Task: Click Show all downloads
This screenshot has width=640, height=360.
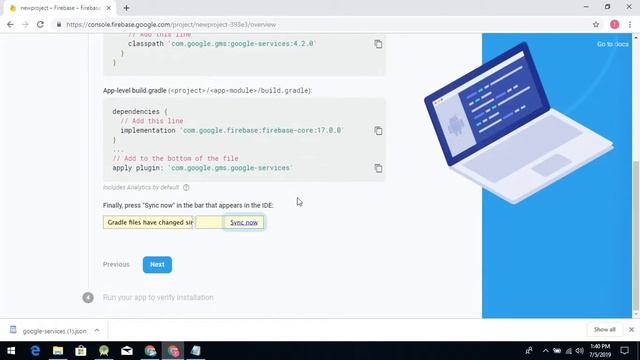Action: tap(604, 329)
